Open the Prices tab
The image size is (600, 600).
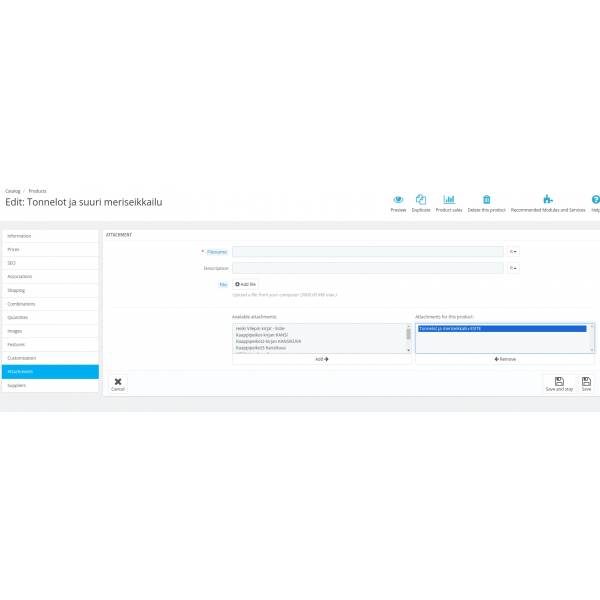pos(50,249)
